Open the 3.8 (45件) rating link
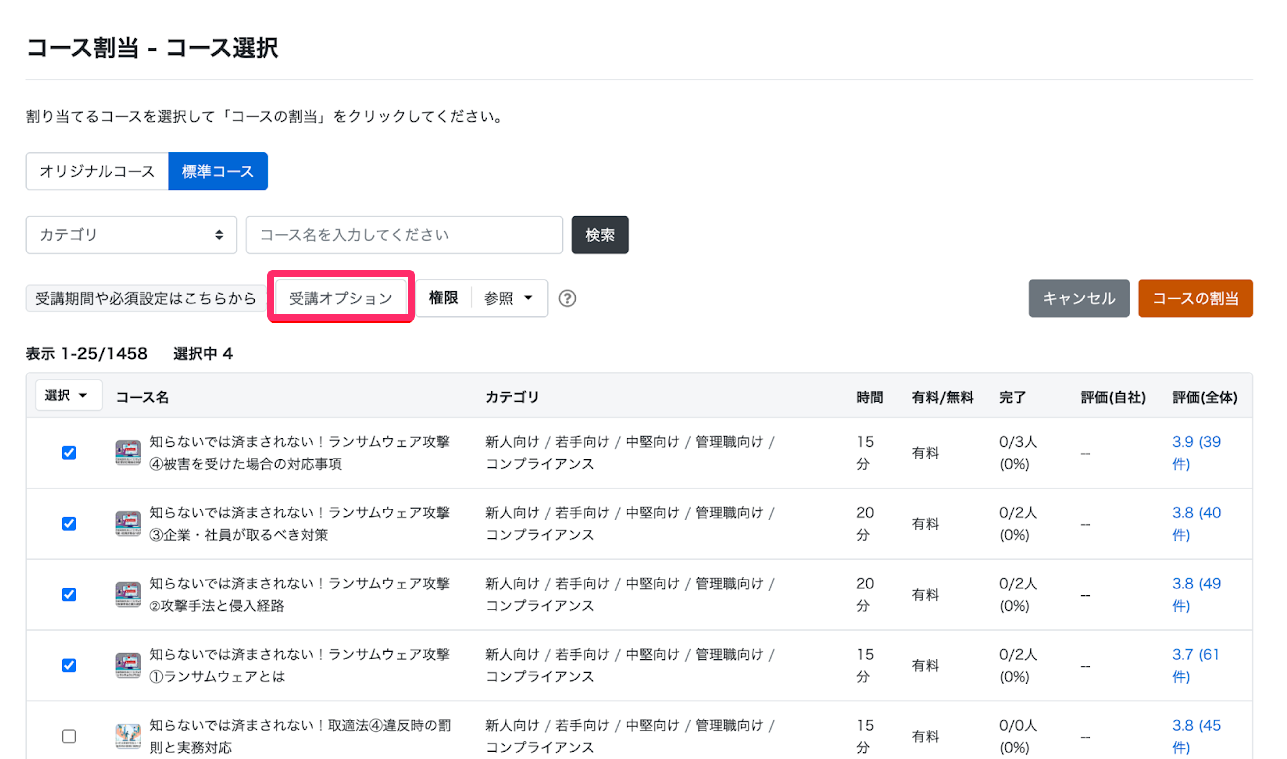The image size is (1287, 759). point(1196,737)
